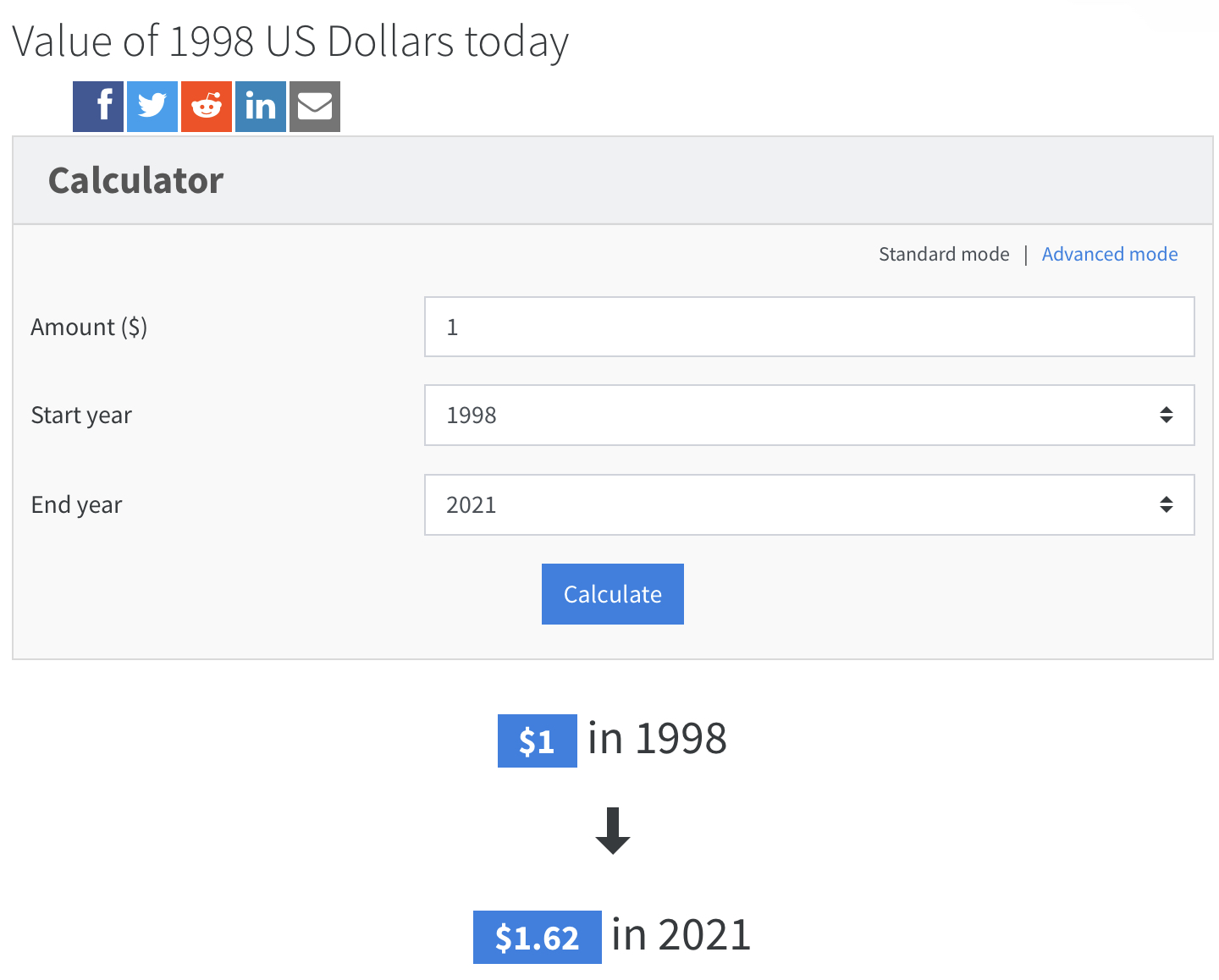Click the Calculator panel heading
The height and width of the screenshot is (980, 1219).
point(136,180)
